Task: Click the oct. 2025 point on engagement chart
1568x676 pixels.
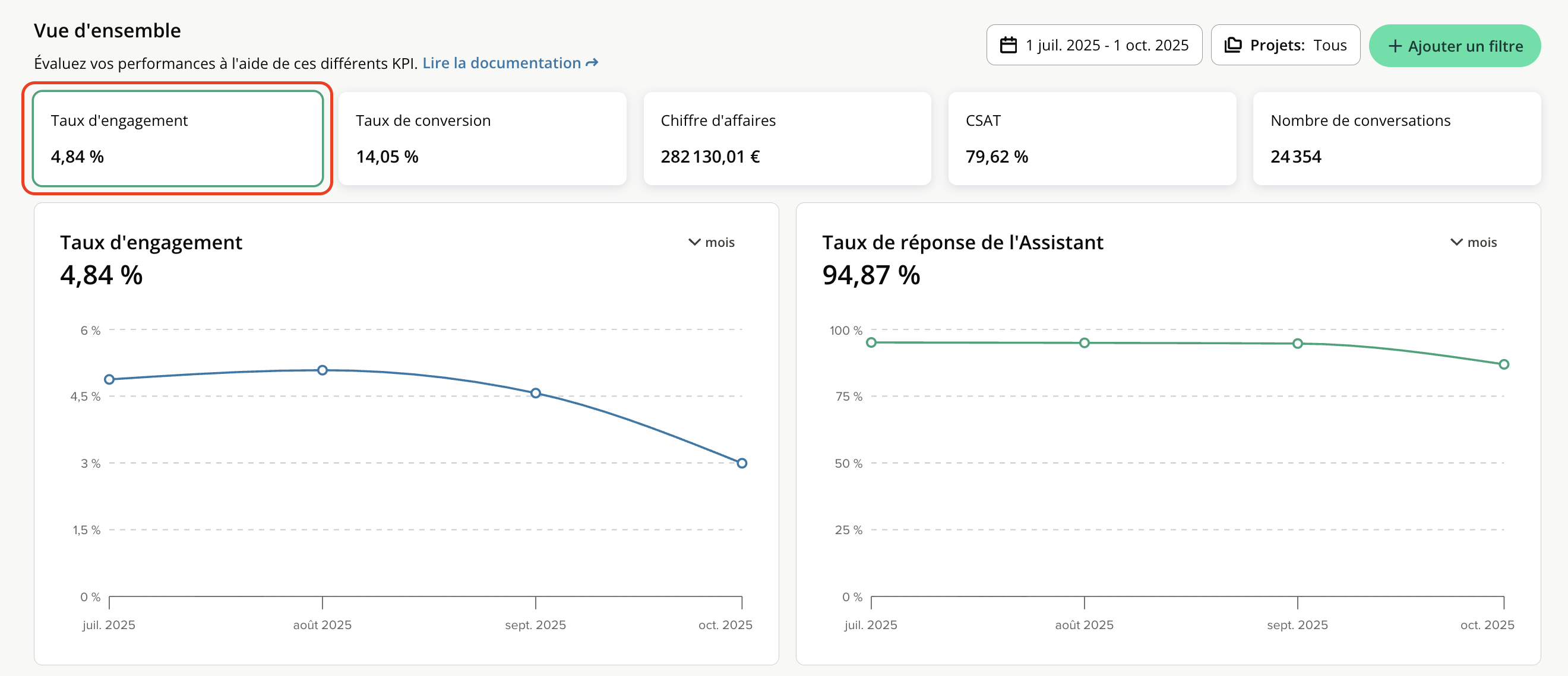Action: (x=741, y=463)
